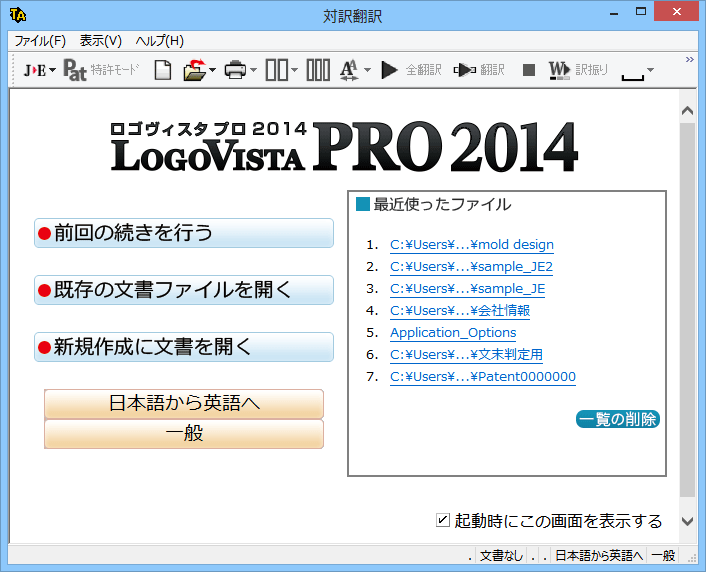
Task: Expand the toolbar overflow chevron
Action: pyautogui.click(x=689, y=60)
